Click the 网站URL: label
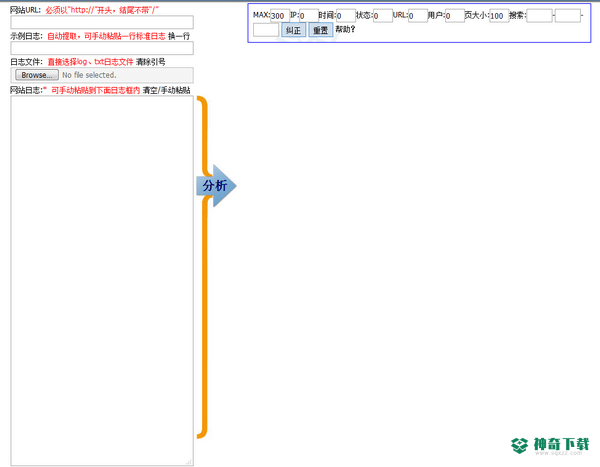This screenshot has height=467, width=600. coord(25,10)
